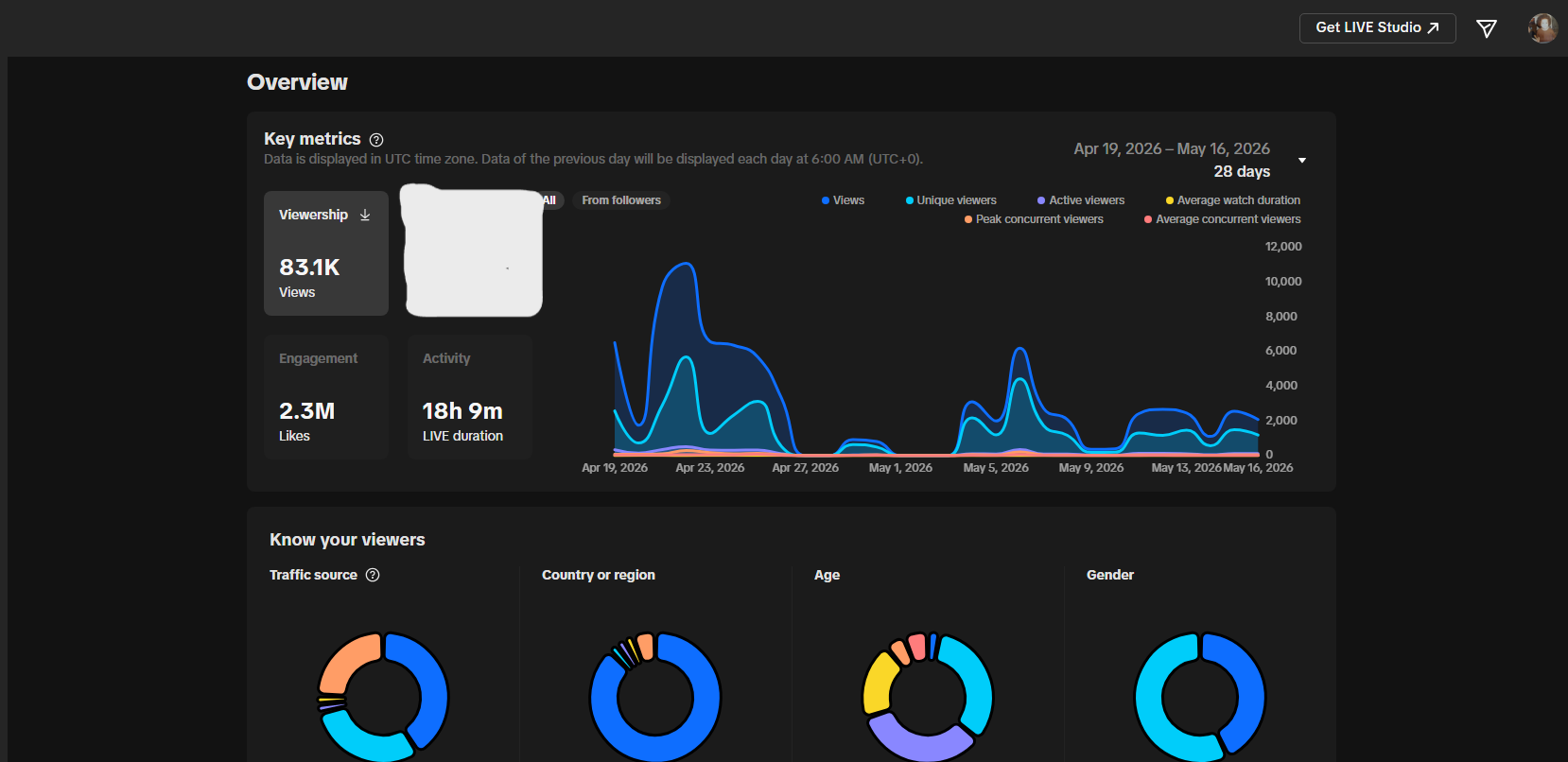Select the Viewership metrics card

[x=326, y=253]
